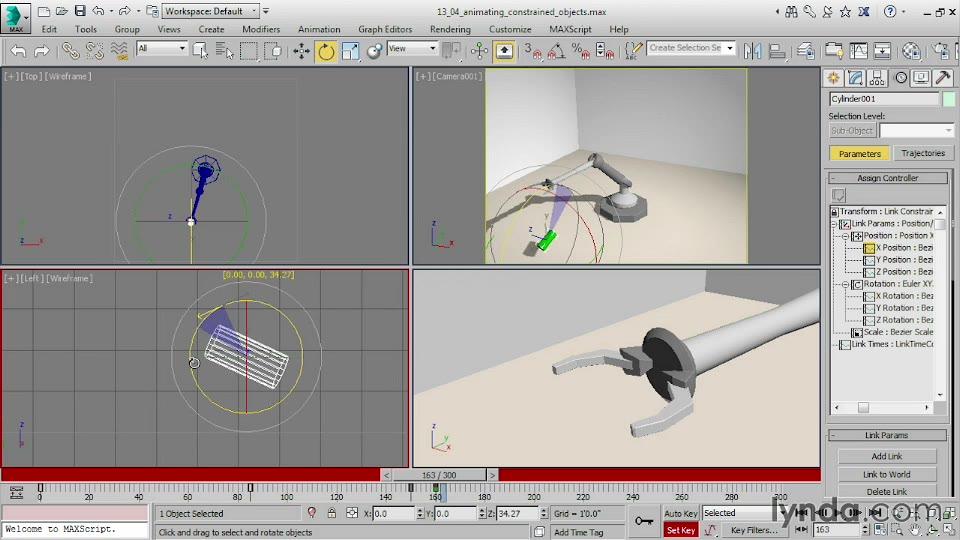Open Edit Named Selection Sets
The image size is (960, 540).
pos(633,51)
